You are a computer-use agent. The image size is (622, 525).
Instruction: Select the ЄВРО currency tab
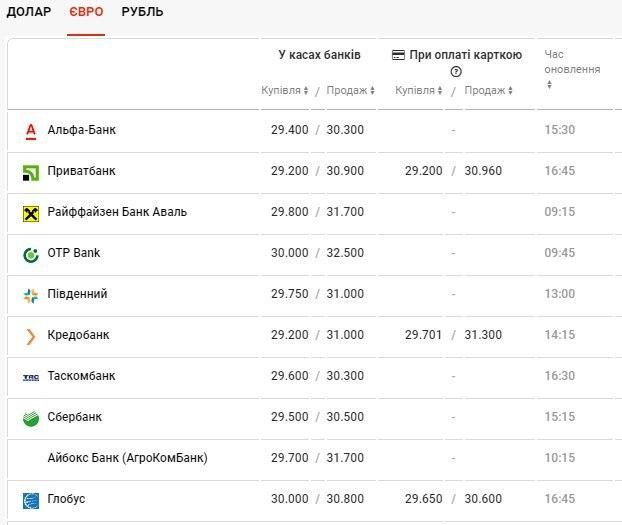[x=86, y=12]
